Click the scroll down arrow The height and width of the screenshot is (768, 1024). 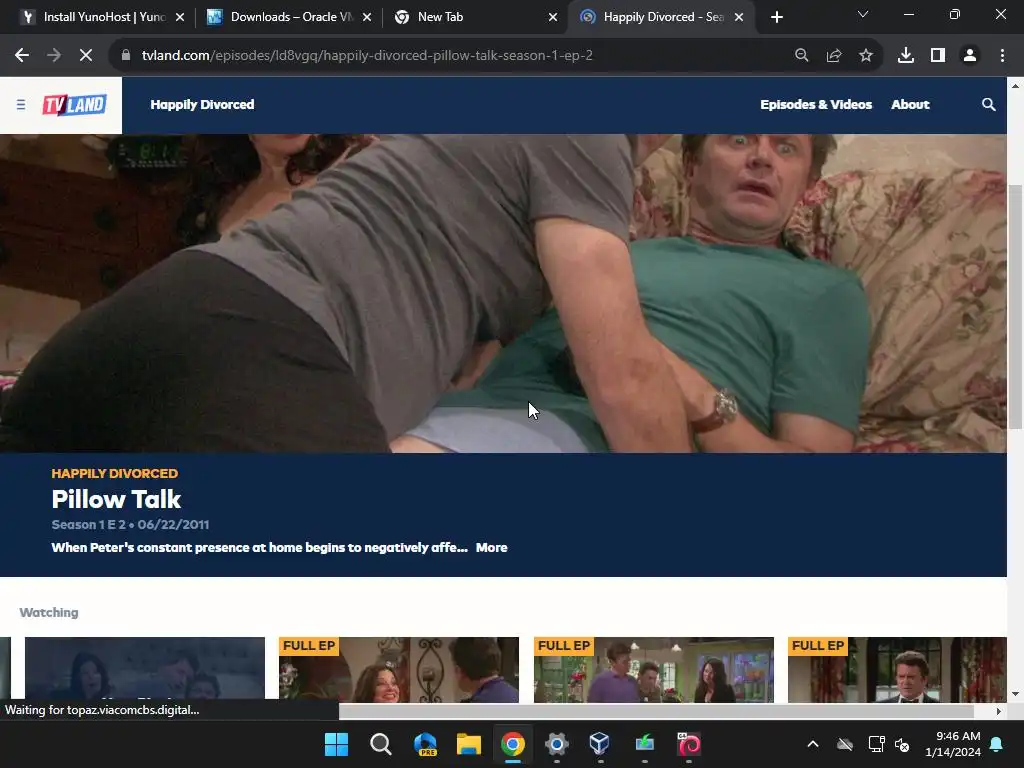point(1015,694)
